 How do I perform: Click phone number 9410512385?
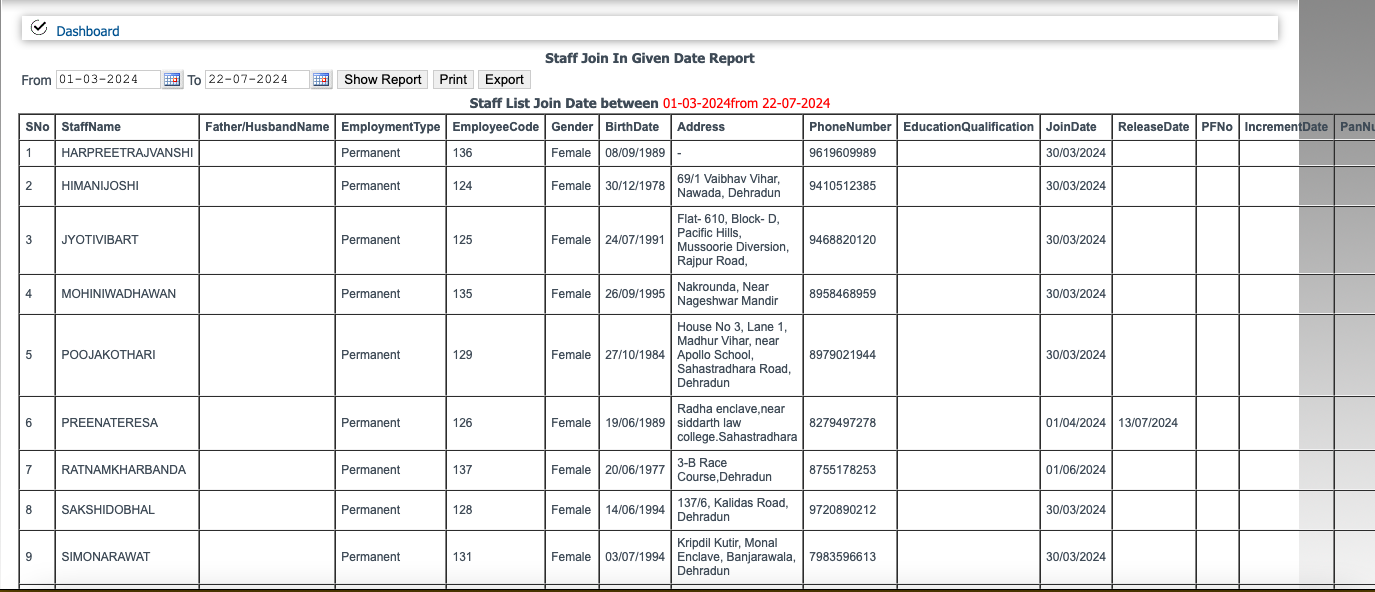(843, 186)
